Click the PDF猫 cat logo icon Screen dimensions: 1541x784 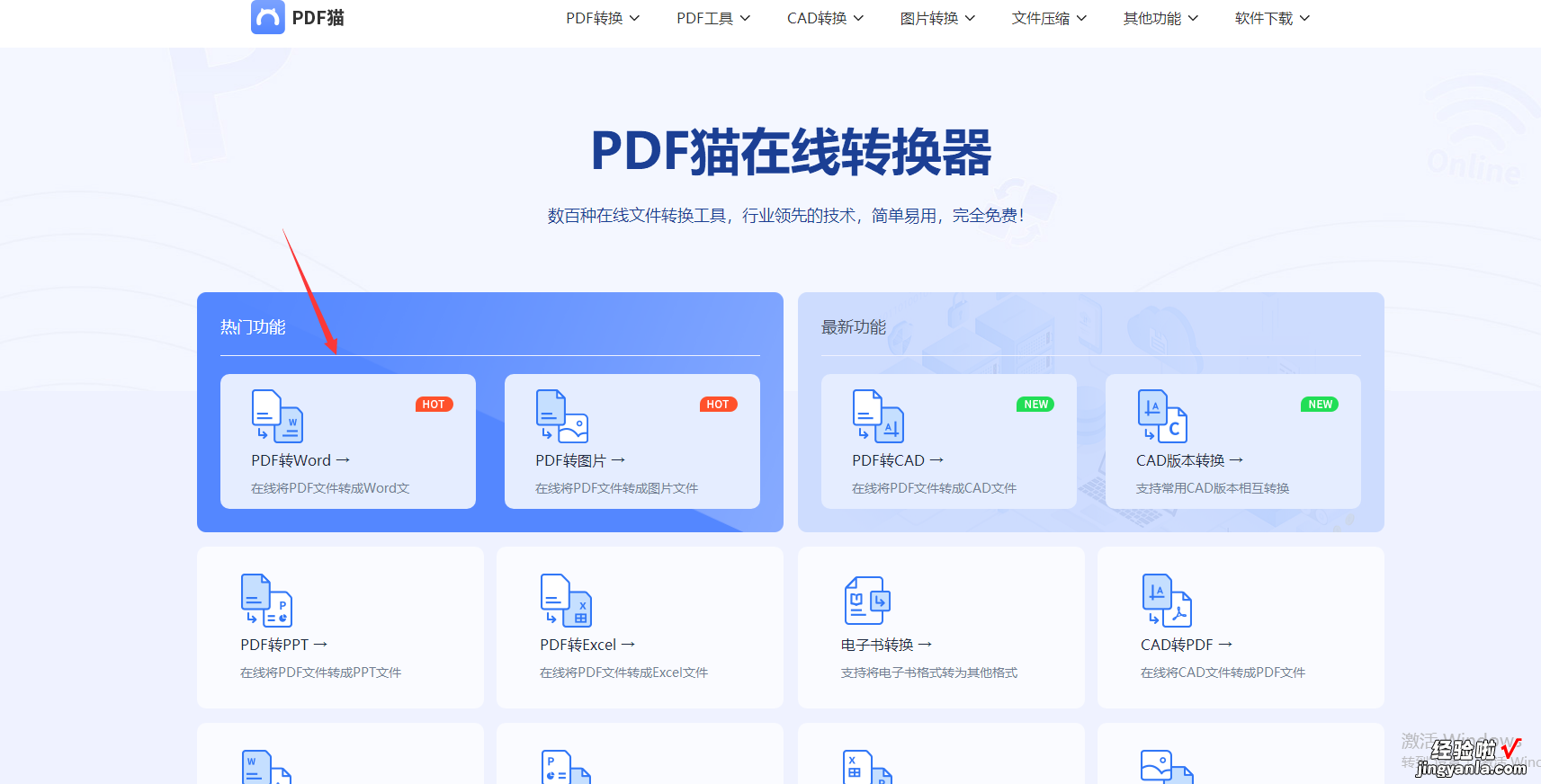pos(268,17)
